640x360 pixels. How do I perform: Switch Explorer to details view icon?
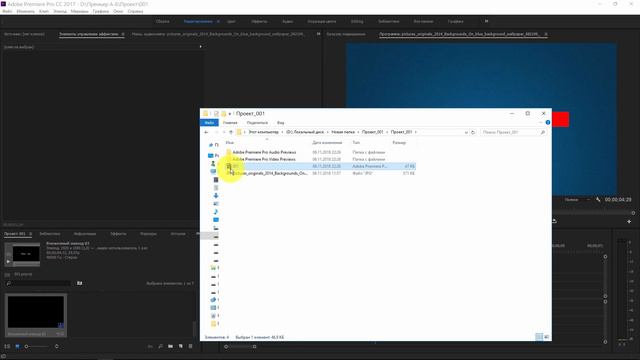click(x=539, y=337)
